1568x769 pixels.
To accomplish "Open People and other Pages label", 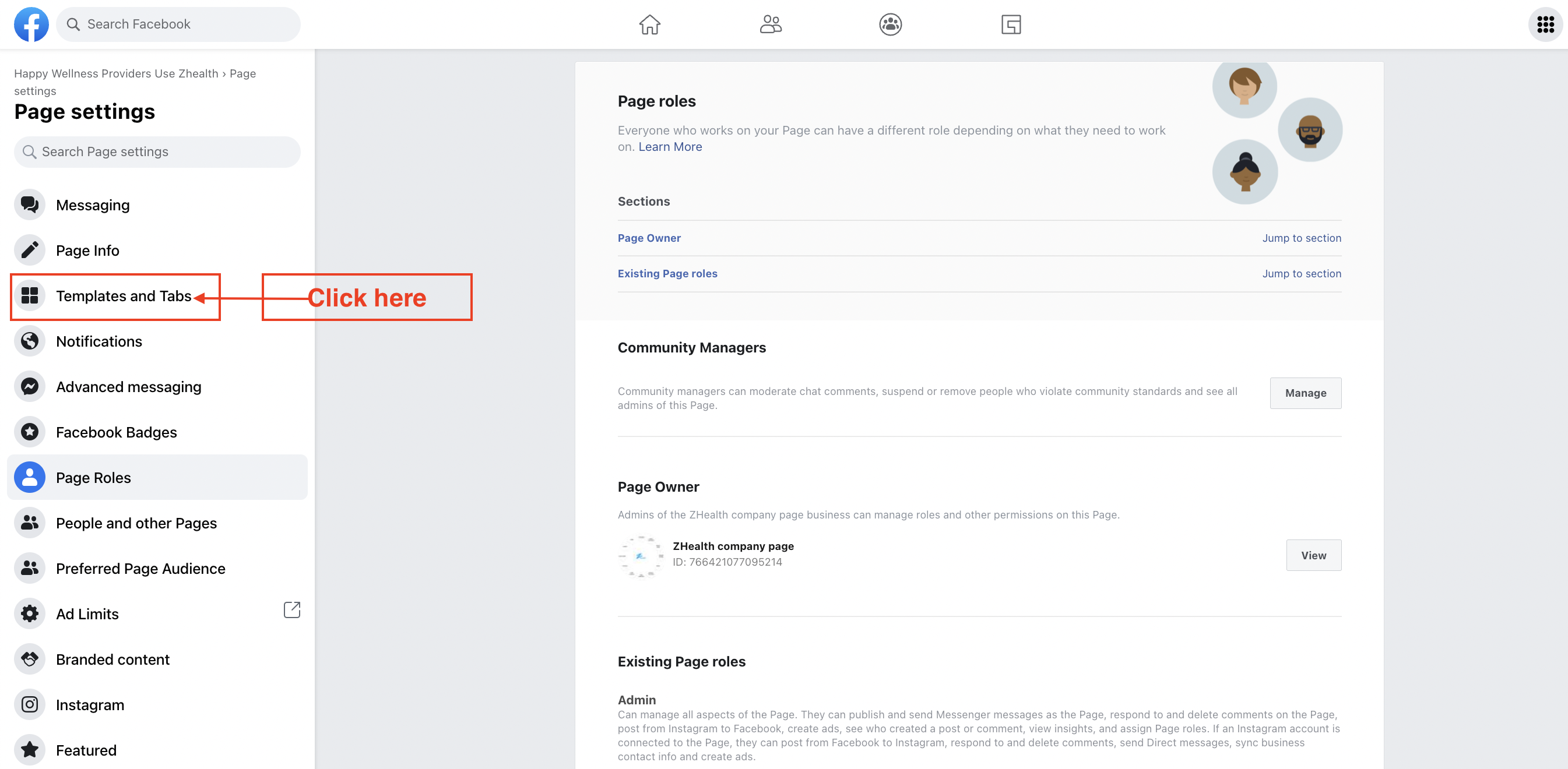I will click(136, 523).
